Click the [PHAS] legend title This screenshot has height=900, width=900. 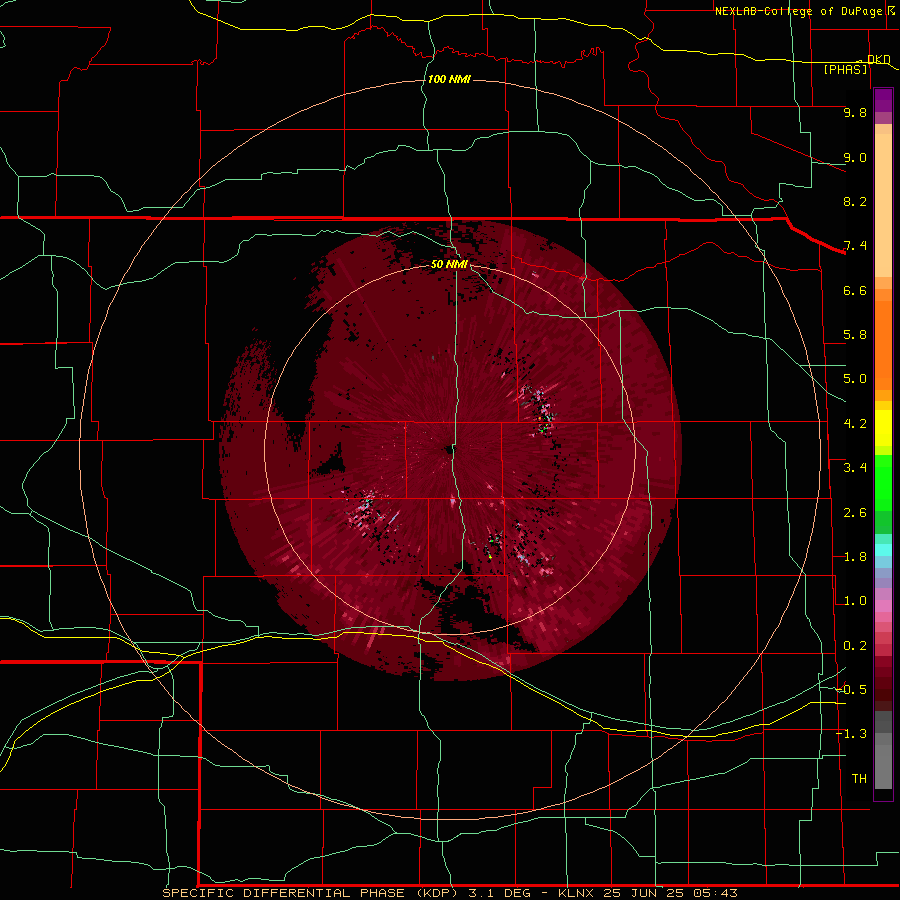click(845, 69)
